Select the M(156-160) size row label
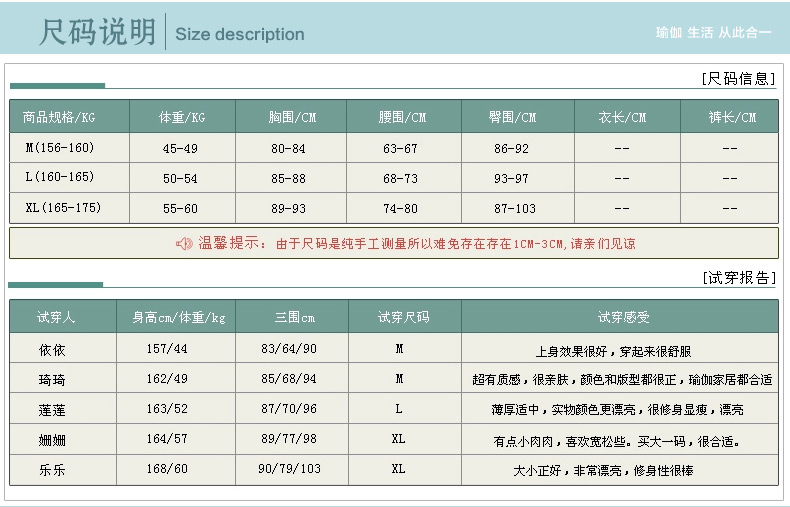Screen dimensions: 790x507 (x=60, y=148)
